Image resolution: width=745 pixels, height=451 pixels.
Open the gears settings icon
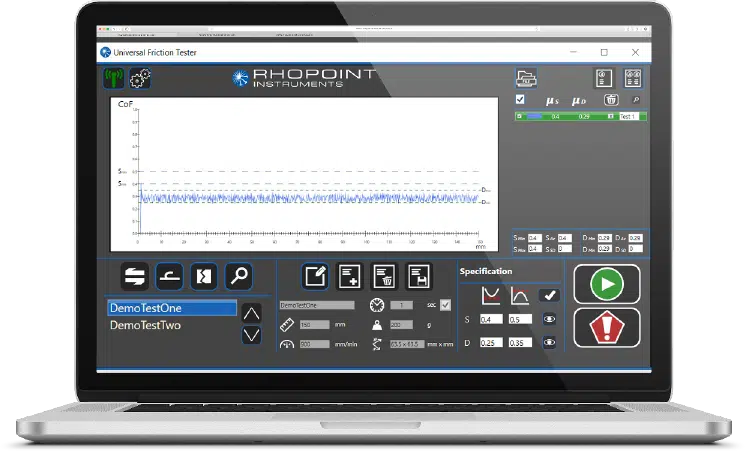click(x=140, y=78)
